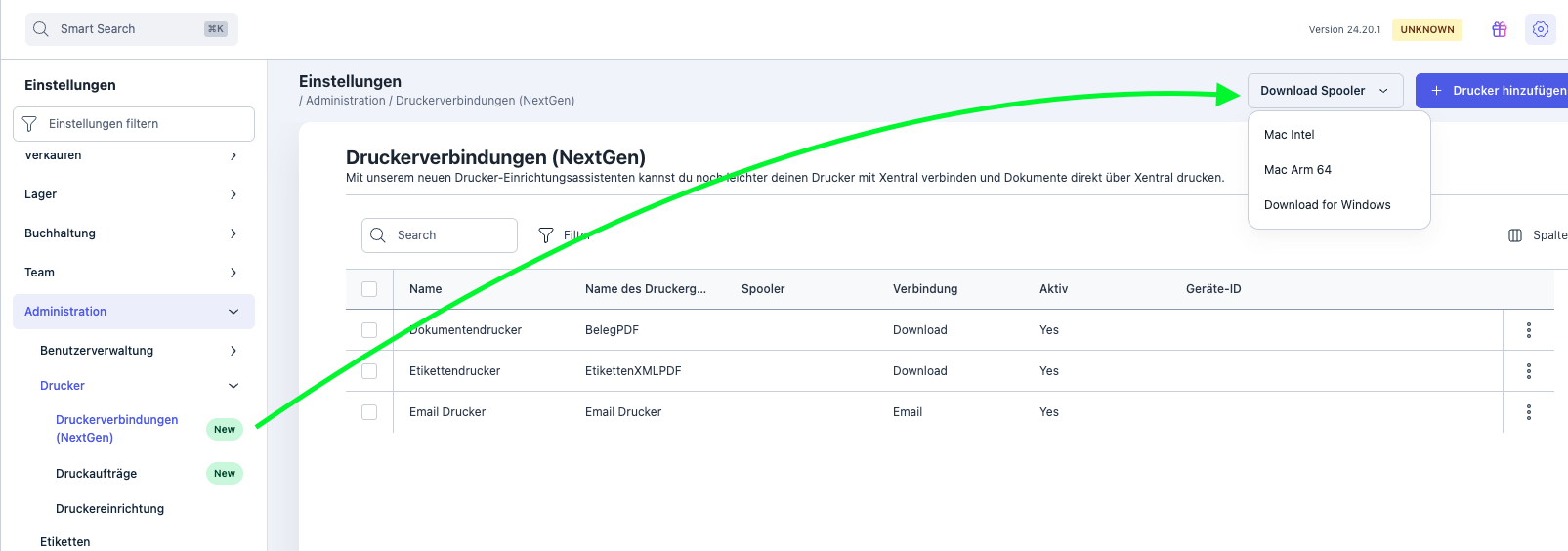The width and height of the screenshot is (1568, 551).
Task: Click the Dokumentendrucker name cell
Action: click(x=465, y=330)
